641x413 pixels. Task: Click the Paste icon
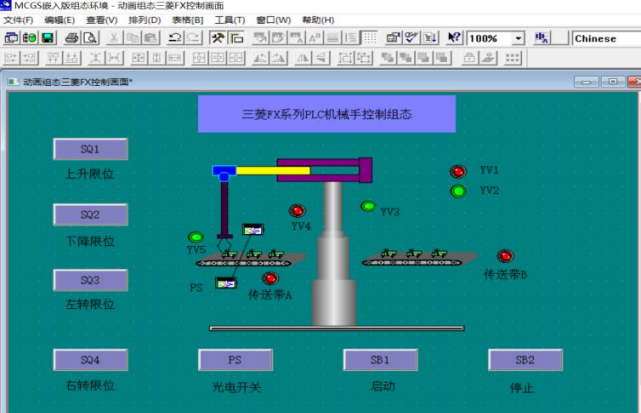(151, 38)
